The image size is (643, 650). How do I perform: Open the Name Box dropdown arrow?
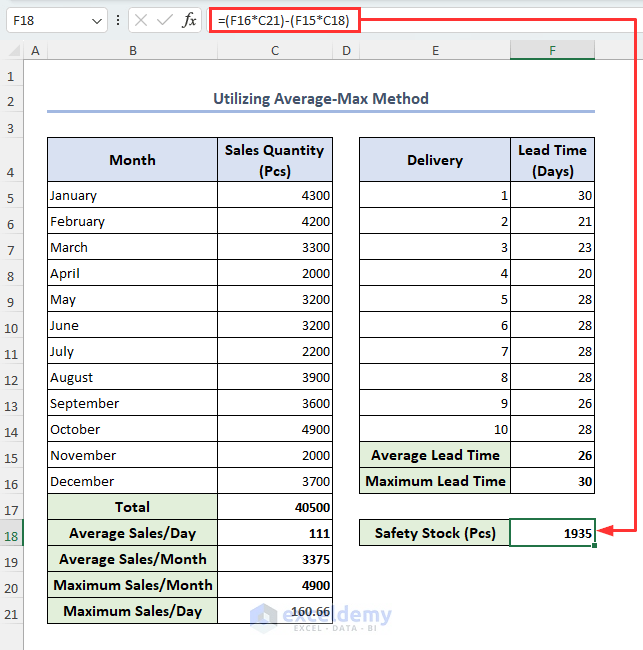96,20
